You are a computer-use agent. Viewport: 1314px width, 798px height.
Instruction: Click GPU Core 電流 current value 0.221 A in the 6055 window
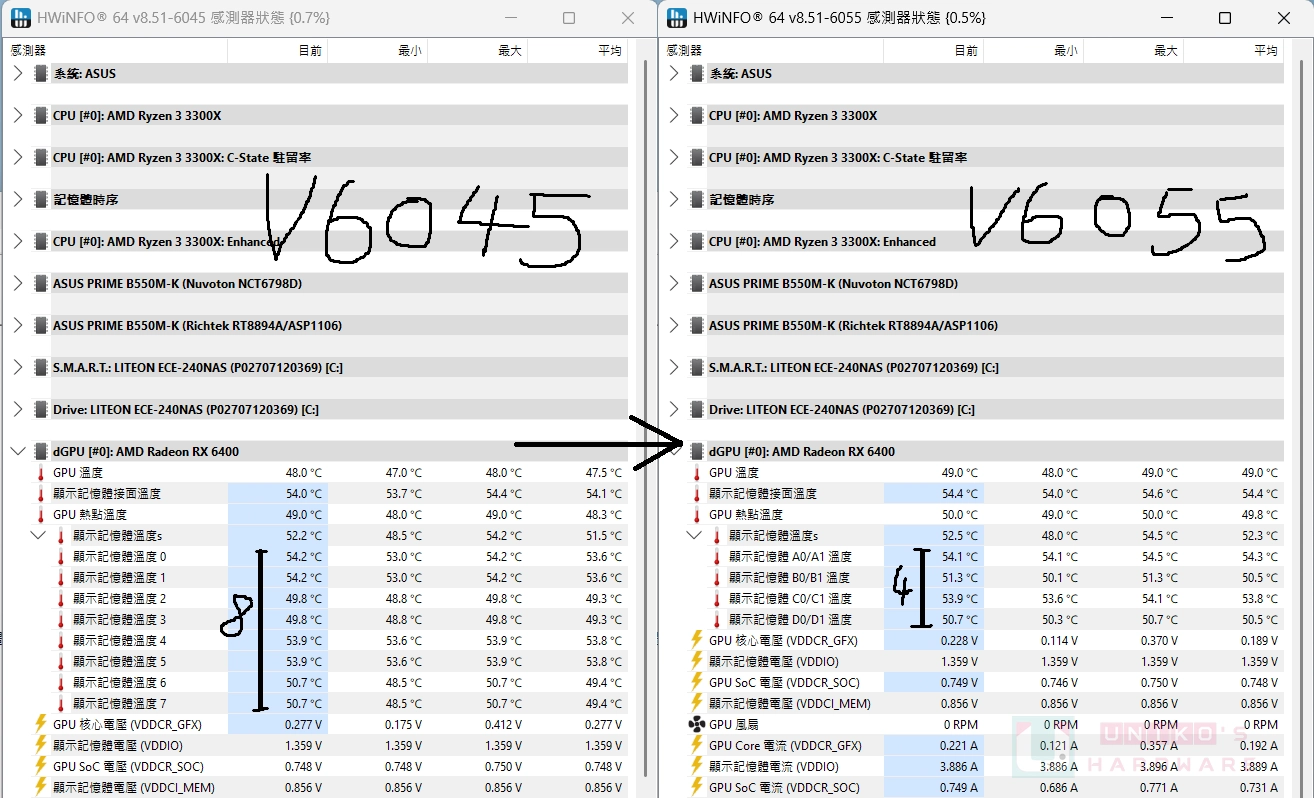(x=957, y=745)
